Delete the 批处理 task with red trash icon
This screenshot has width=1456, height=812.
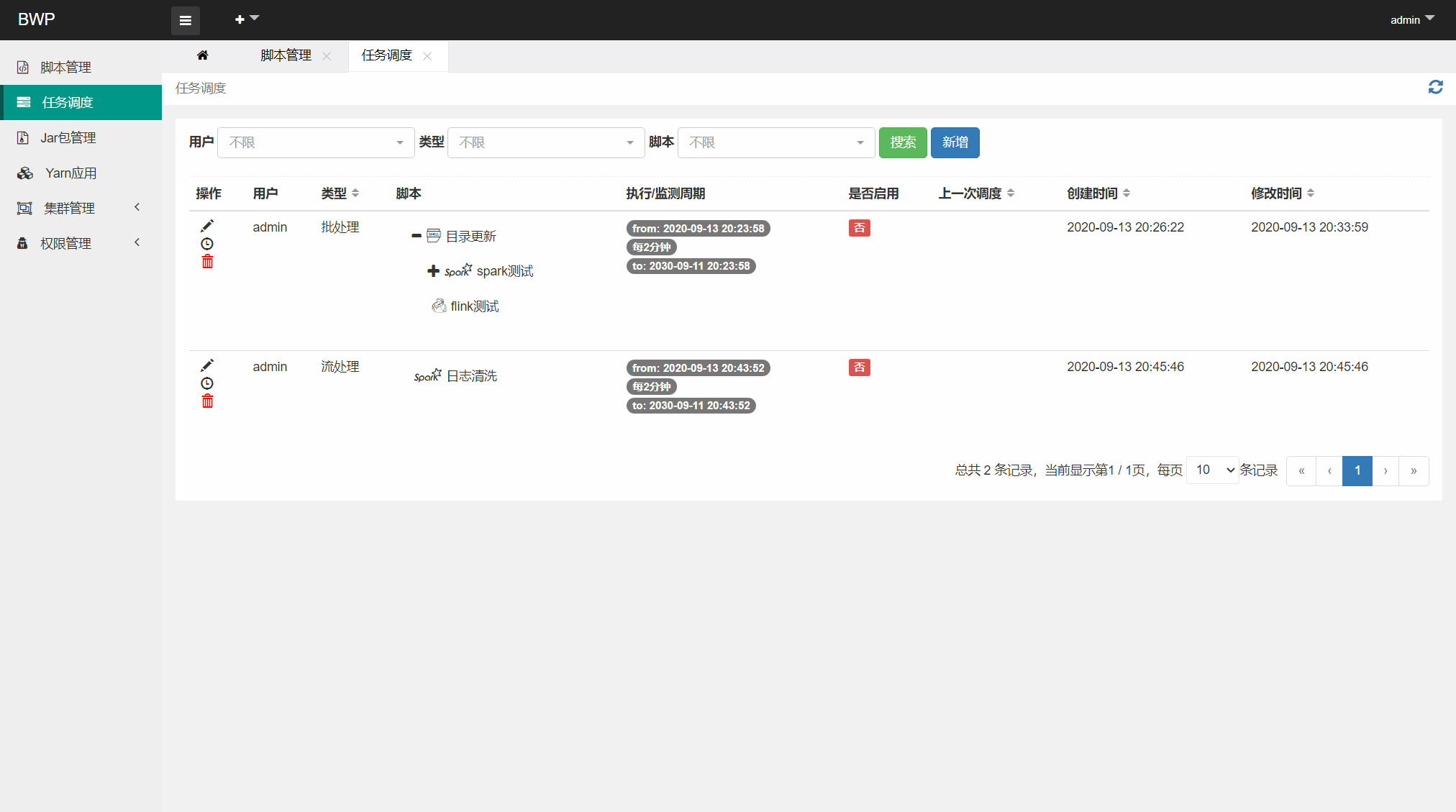coord(207,262)
